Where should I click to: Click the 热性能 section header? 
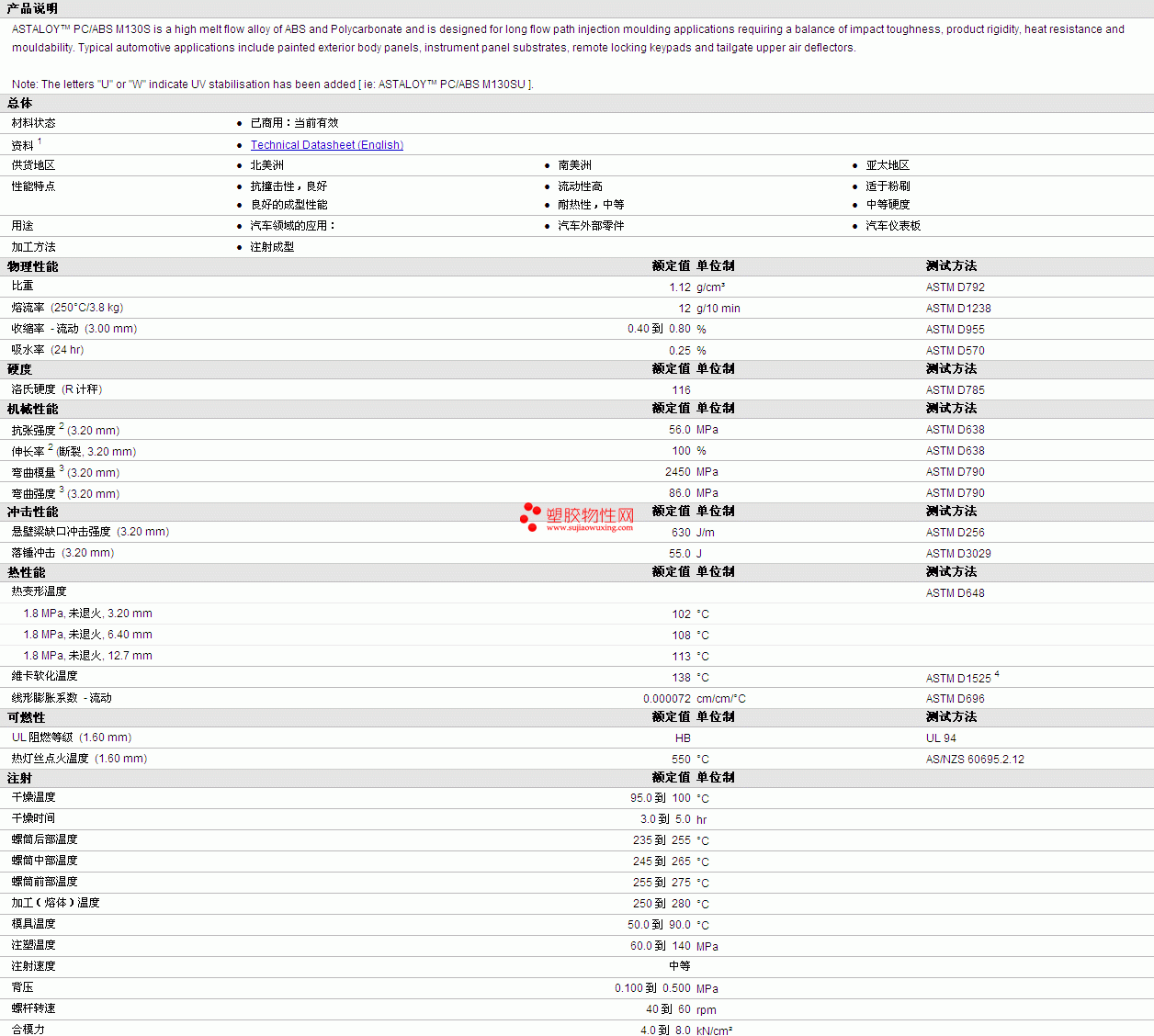point(27,572)
